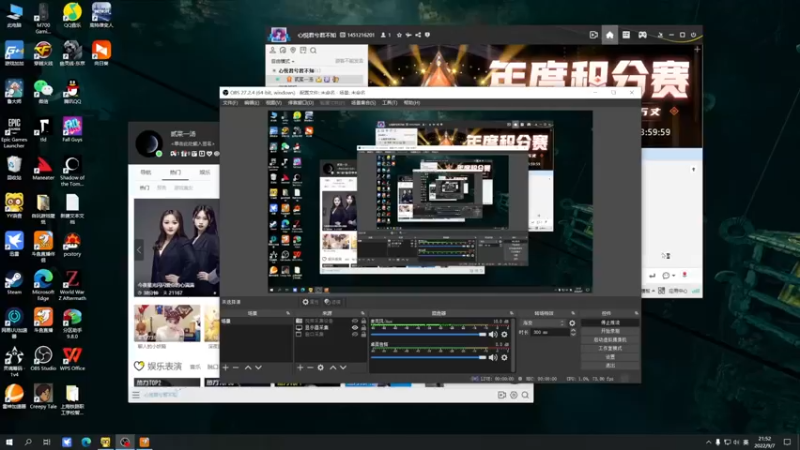Open the Maneater desktop shortcut
The width and height of the screenshot is (800, 450).
[43, 168]
